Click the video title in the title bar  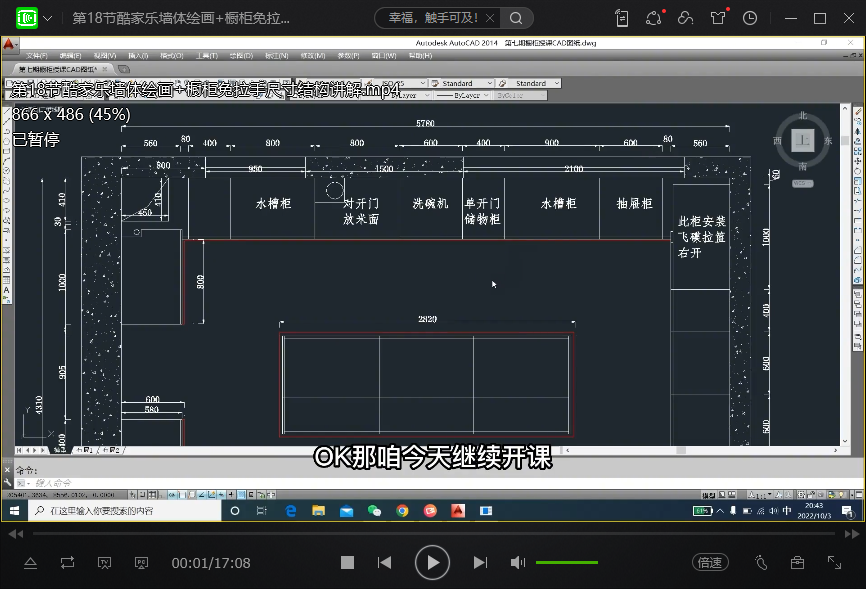click(x=180, y=18)
